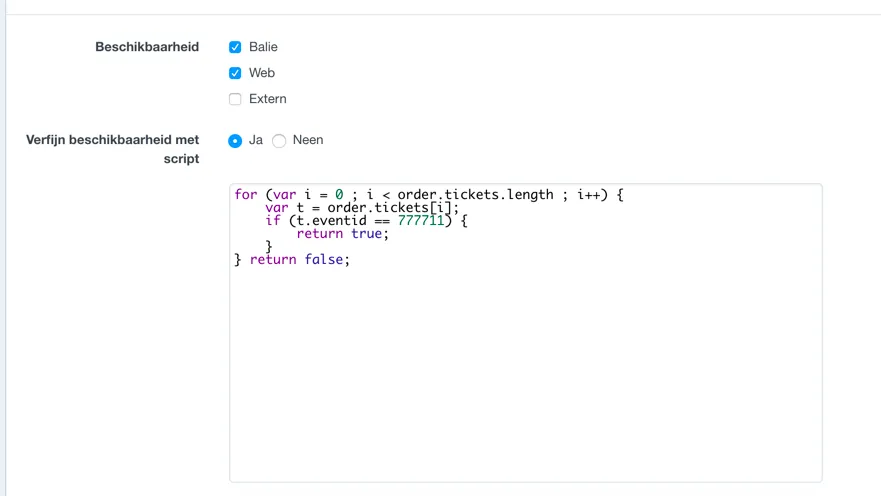Click the 'Web' label text
Screen dimensions: 881x496
pyautogui.click(x=262, y=73)
